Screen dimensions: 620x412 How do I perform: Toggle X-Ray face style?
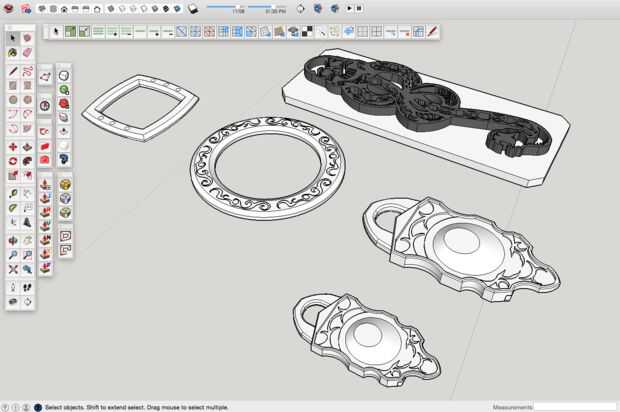click(111, 8)
